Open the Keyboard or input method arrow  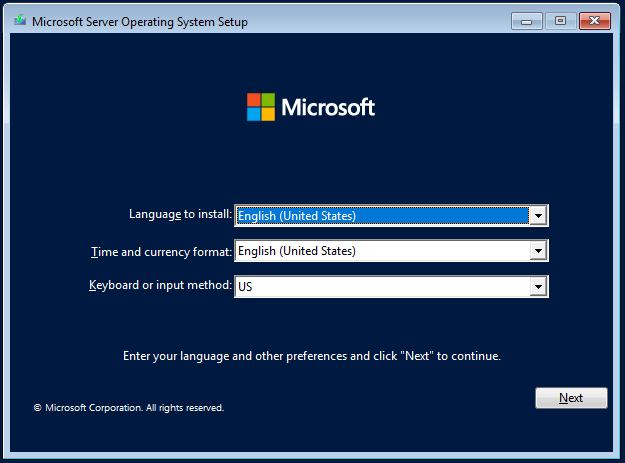point(538,286)
